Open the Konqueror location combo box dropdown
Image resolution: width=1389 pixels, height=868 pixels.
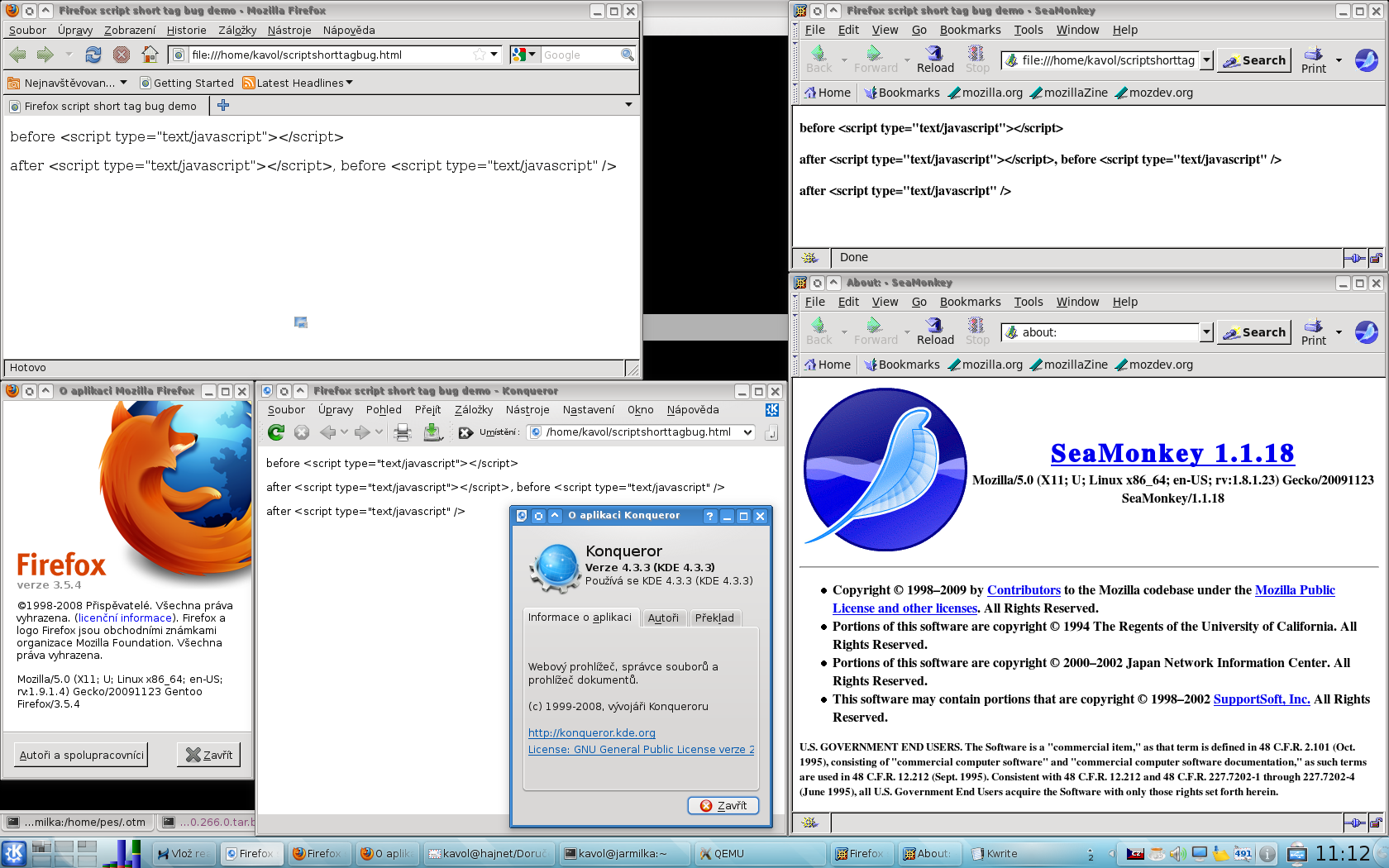[747, 432]
